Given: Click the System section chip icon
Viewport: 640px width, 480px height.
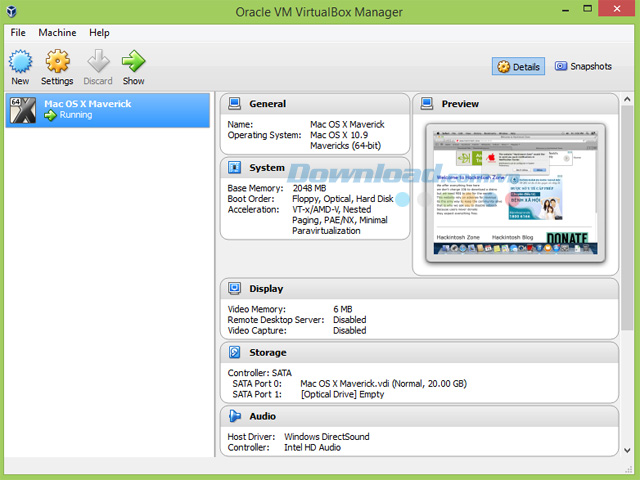Looking at the screenshot, I should tap(234, 167).
